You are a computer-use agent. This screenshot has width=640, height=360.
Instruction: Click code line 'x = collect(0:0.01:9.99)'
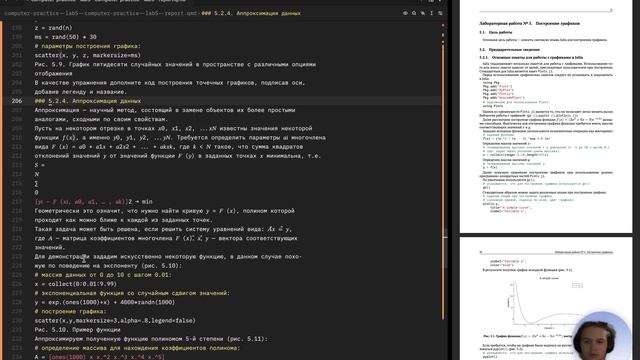coord(76,284)
